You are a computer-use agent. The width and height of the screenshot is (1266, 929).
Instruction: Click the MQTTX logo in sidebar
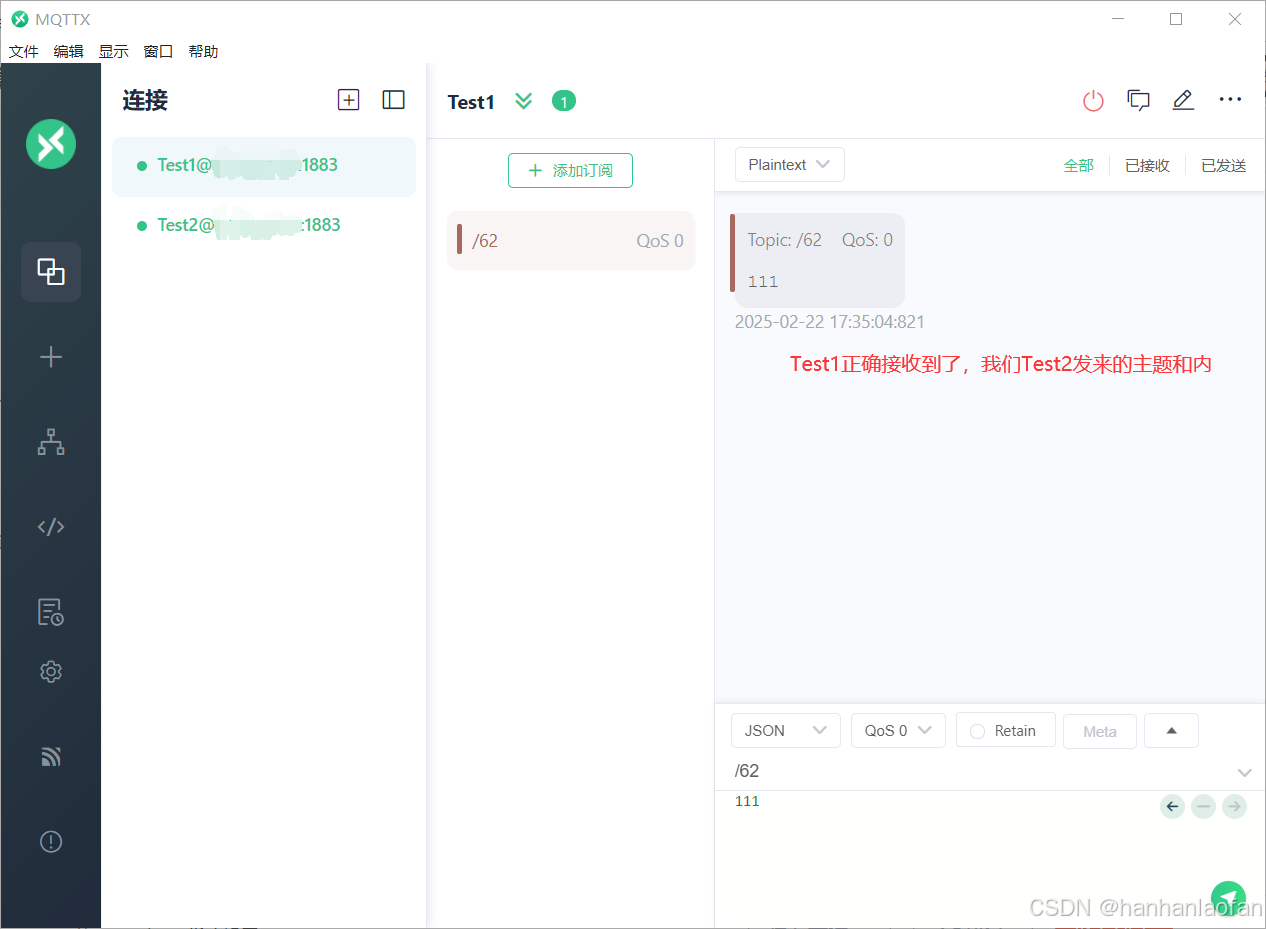(x=51, y=143)
